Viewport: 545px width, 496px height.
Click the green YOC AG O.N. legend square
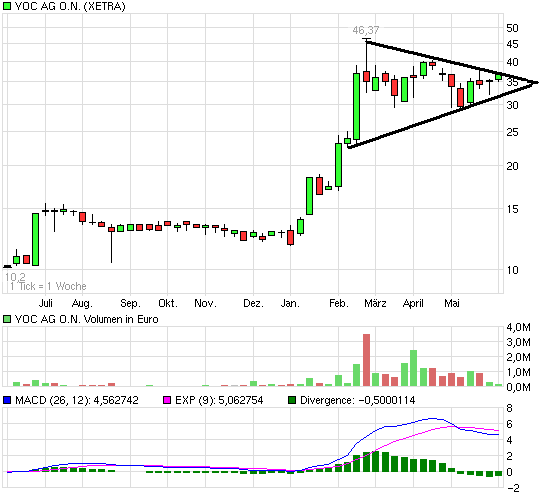[x=7, y=6]
